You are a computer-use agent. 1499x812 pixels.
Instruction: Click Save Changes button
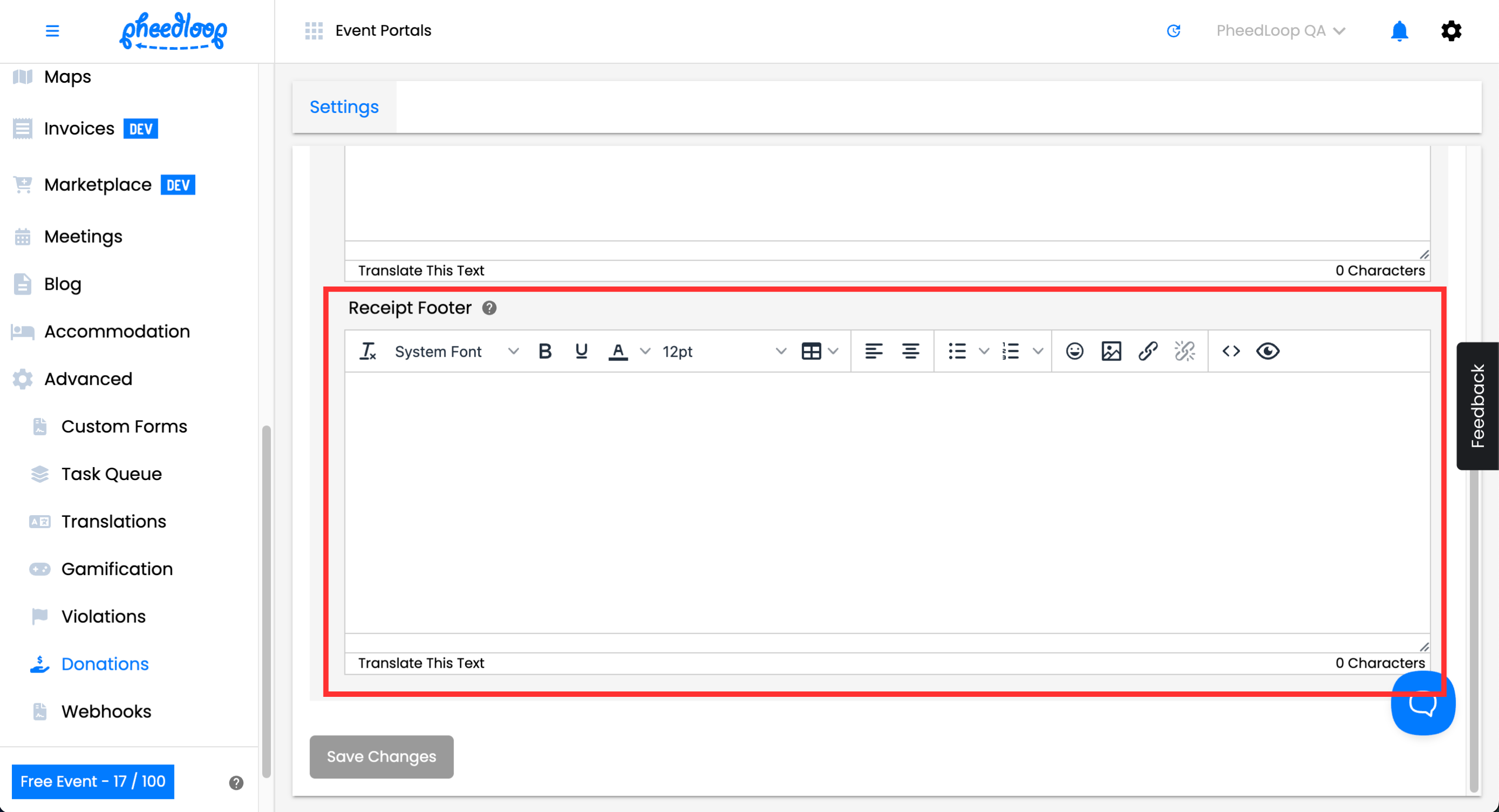tap(381, 757)
